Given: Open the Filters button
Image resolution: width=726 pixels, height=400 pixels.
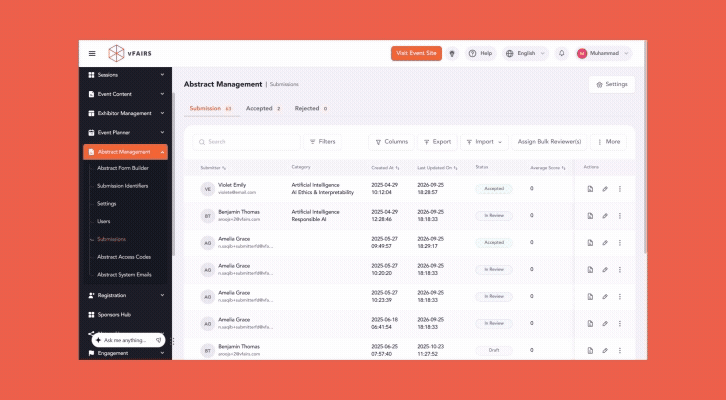Looking at the screenshot, I should pos(323,142).
